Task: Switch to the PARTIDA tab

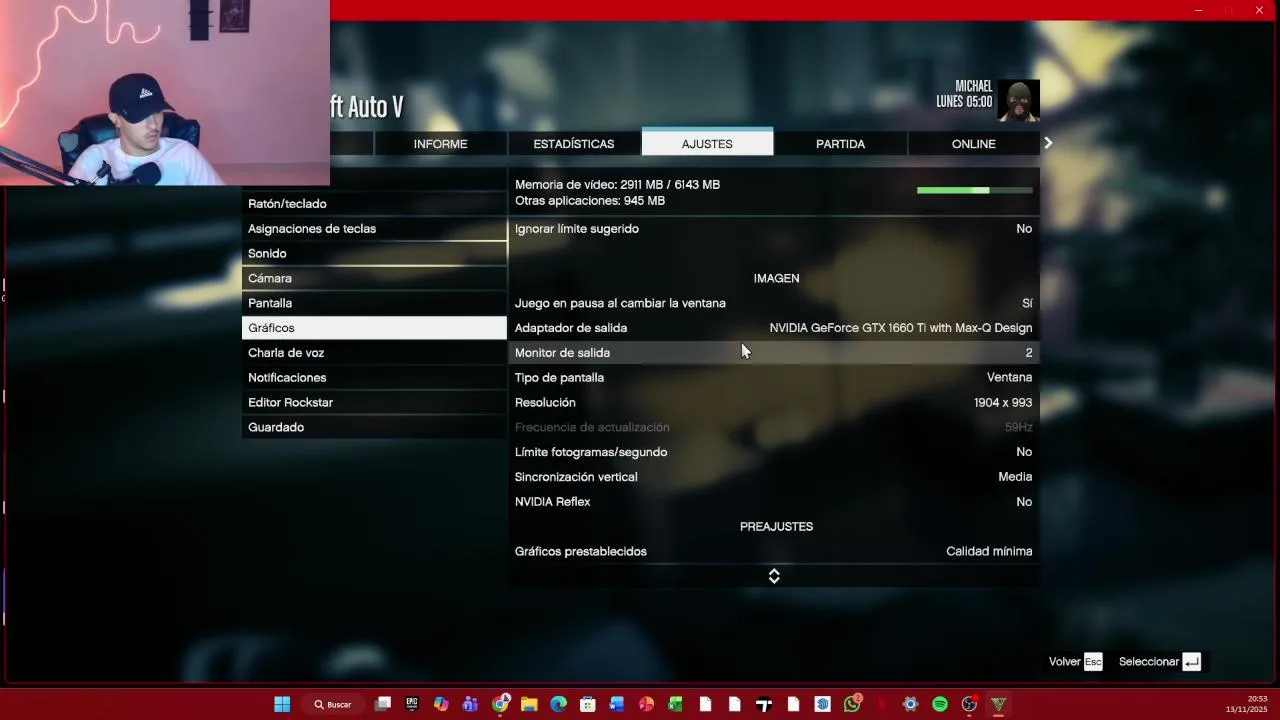Action: pos(840,144)
